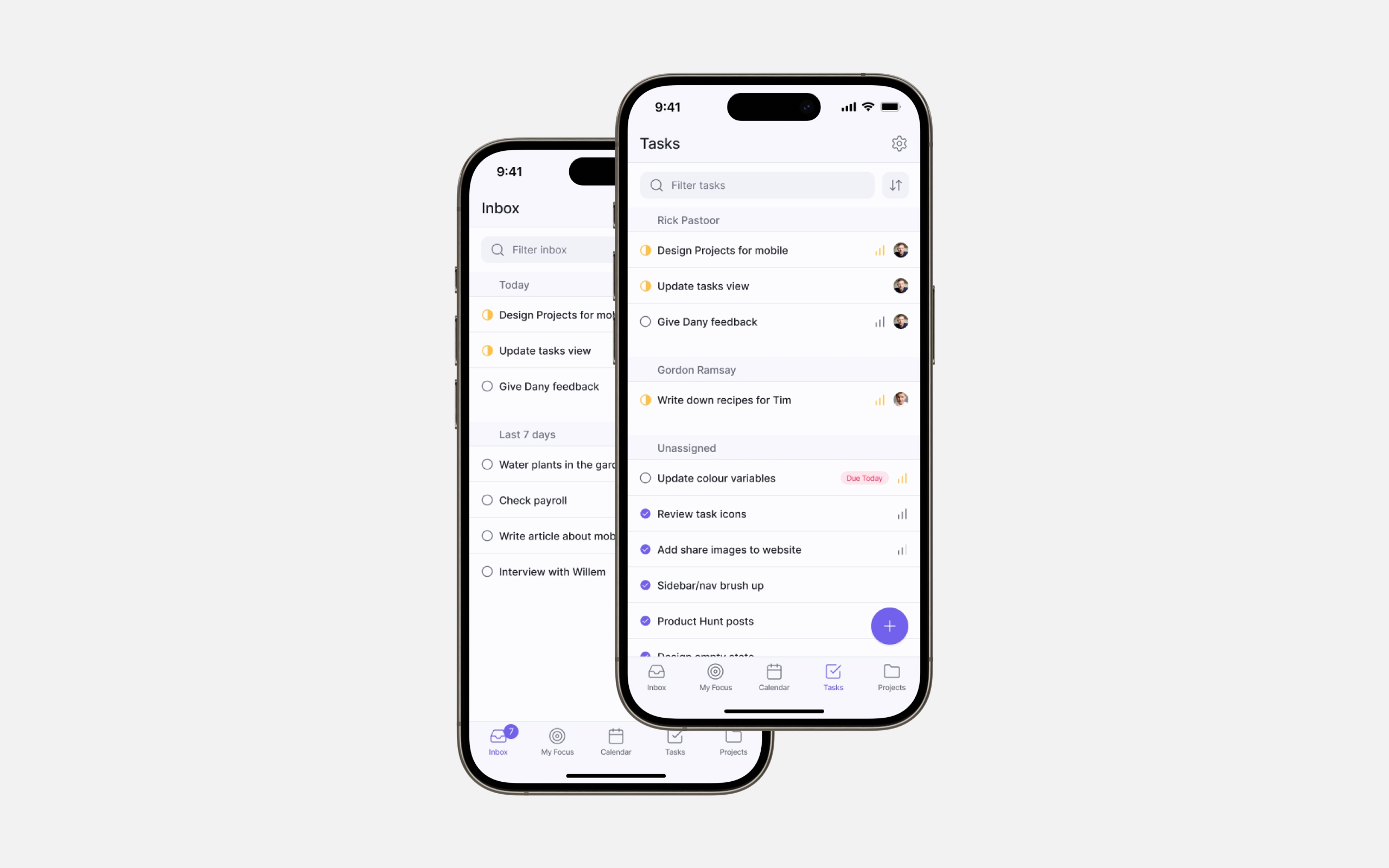1389x868 pixels.
Task: Switch to the Calendar tab
Action: (774, 677)
